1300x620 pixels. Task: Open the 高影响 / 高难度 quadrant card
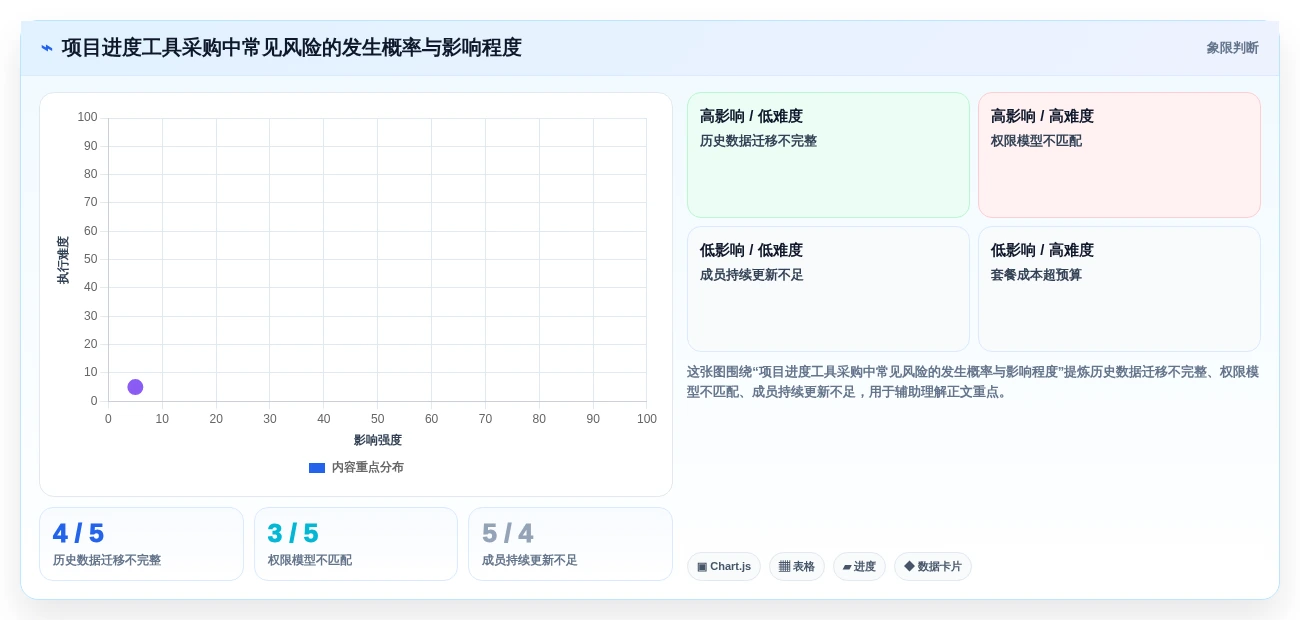(1119, 155)
